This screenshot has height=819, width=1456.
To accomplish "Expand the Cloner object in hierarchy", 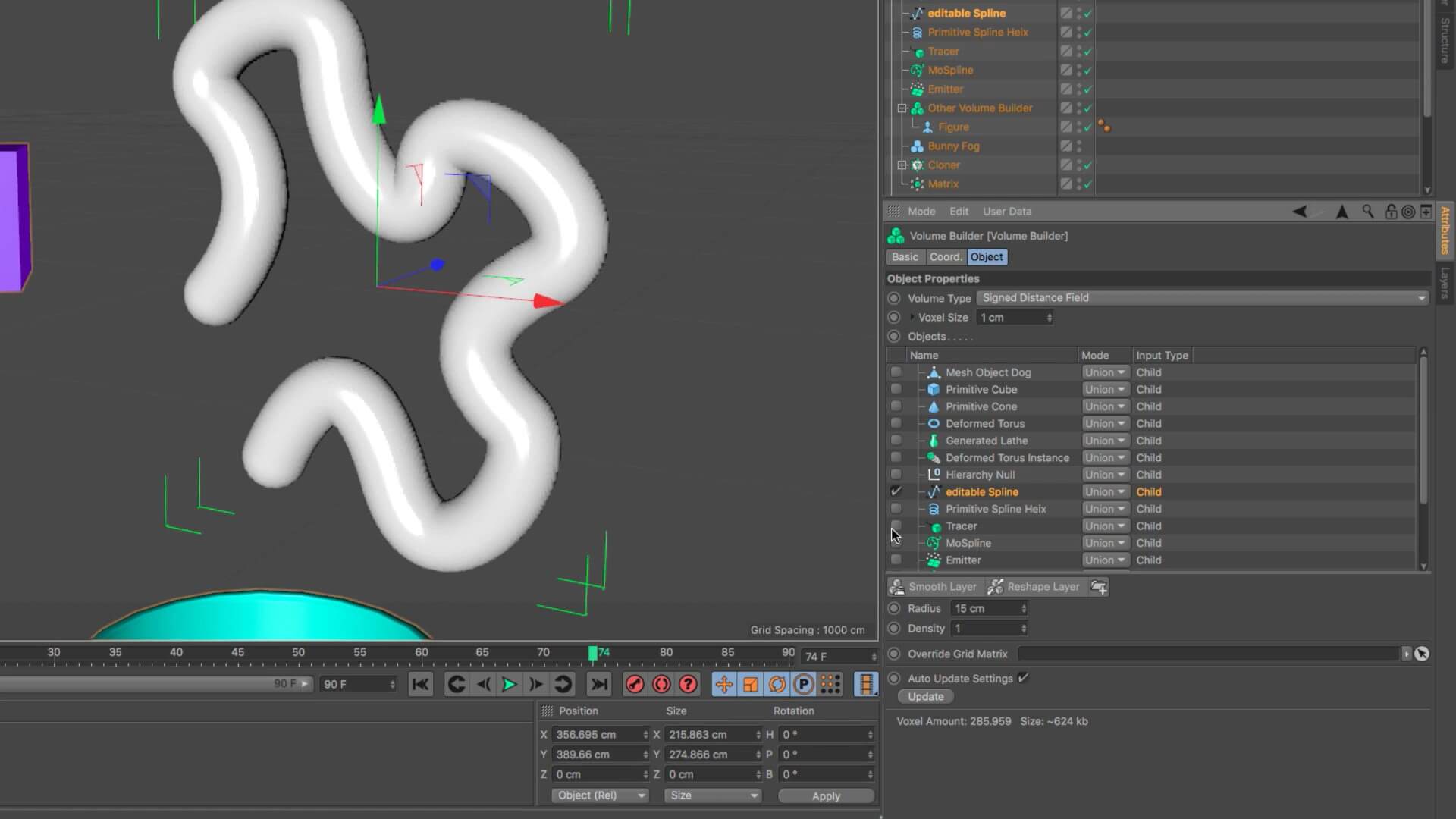I will (902, 165).
